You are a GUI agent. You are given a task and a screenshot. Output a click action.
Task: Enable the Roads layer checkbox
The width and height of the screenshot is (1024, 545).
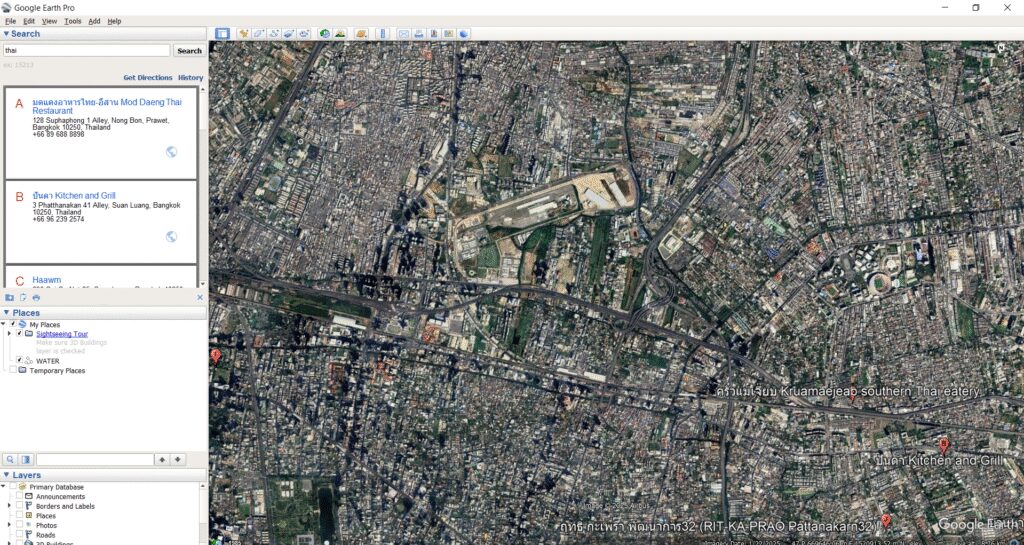[20, 535]
